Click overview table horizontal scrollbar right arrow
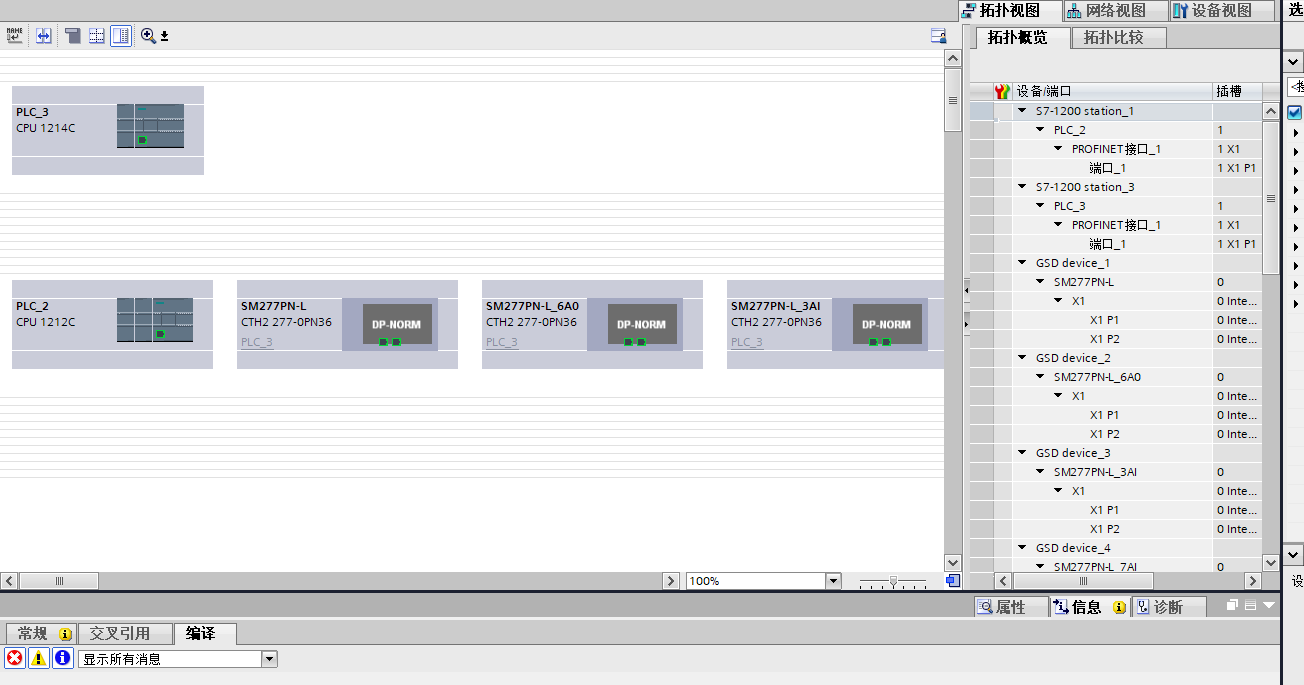Image resolution: width=1304 pixels, height=685 pixels. click(1252, 581)
